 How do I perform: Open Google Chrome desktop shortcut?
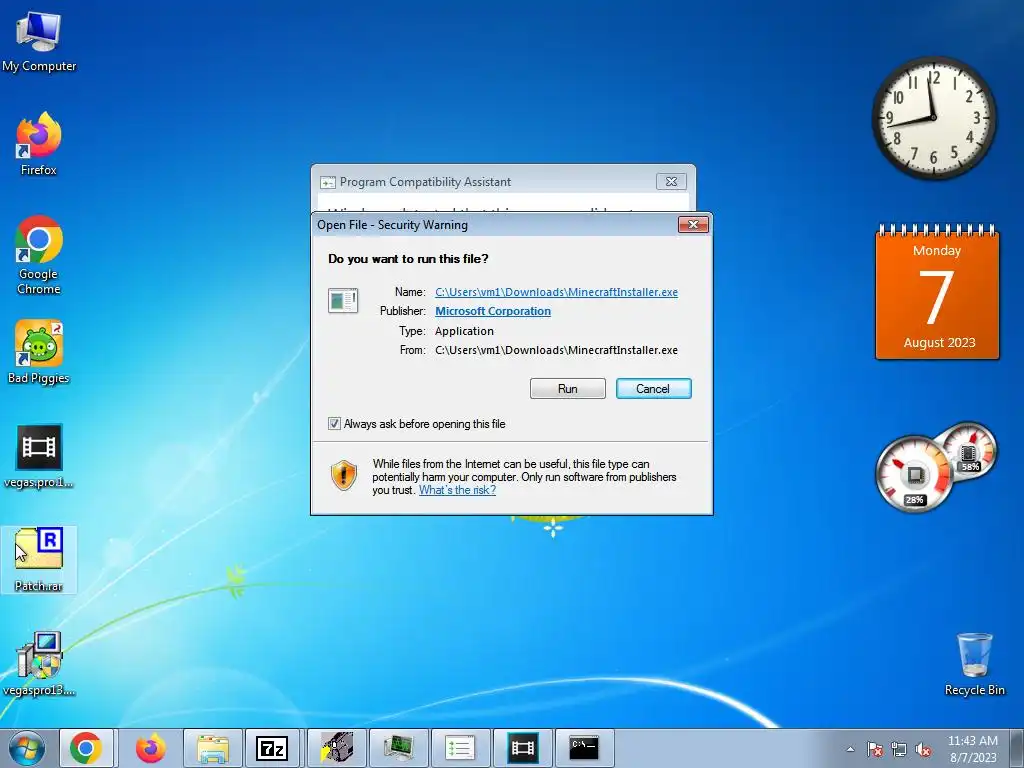(39, 255)
